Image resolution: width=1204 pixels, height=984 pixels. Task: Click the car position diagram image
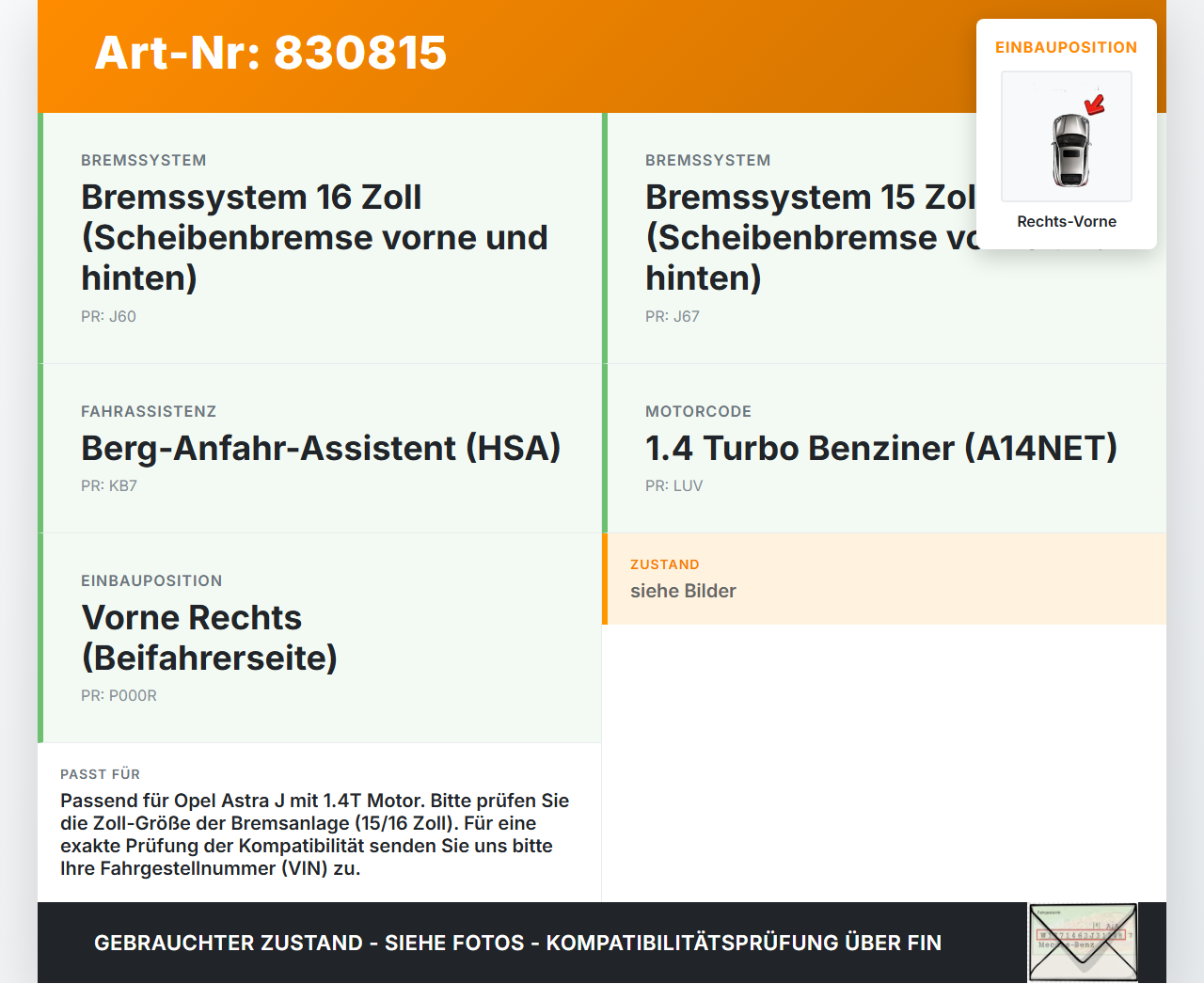click(x=1067, y=136)
